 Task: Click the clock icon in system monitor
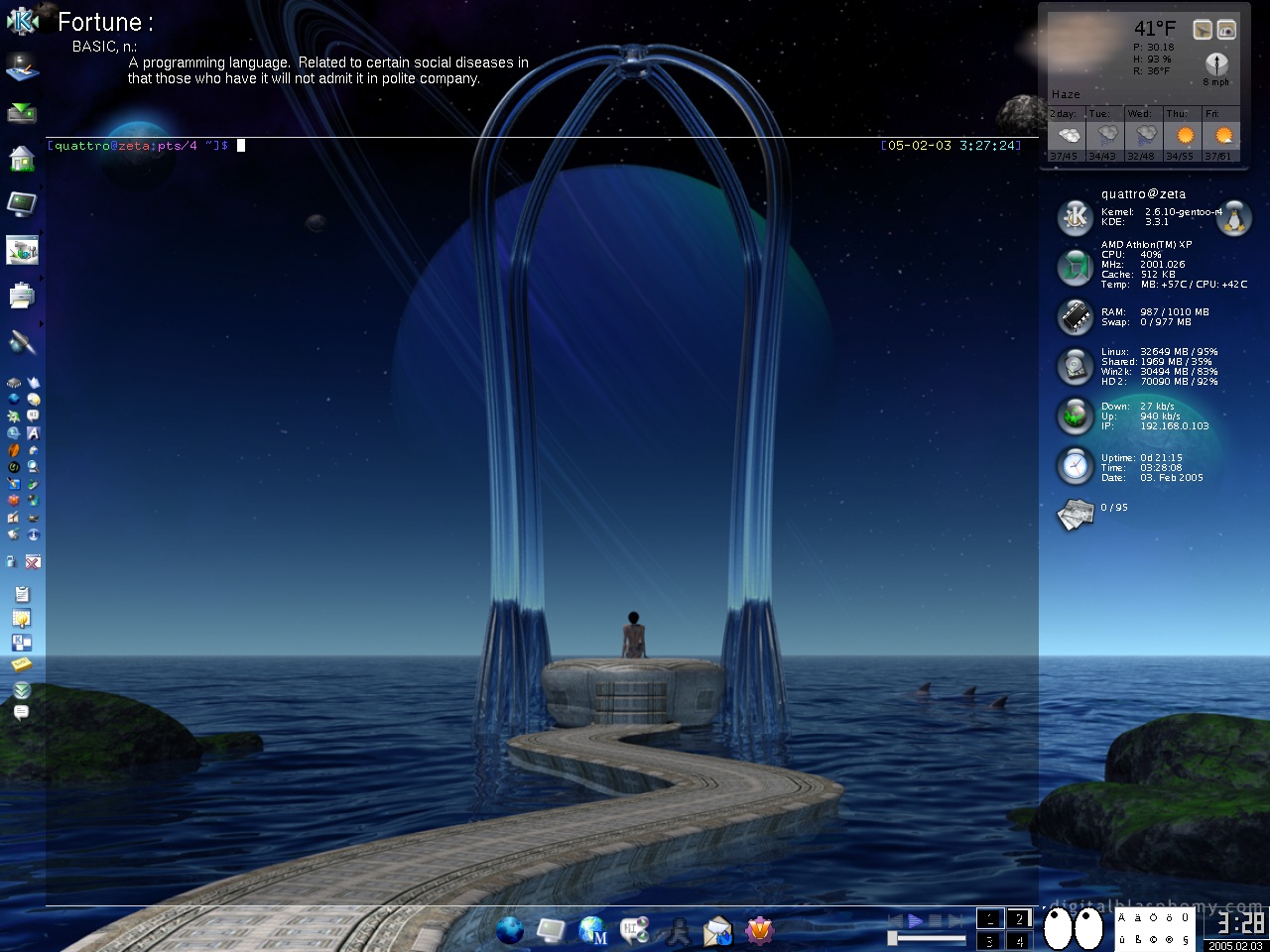point(1075,465)
